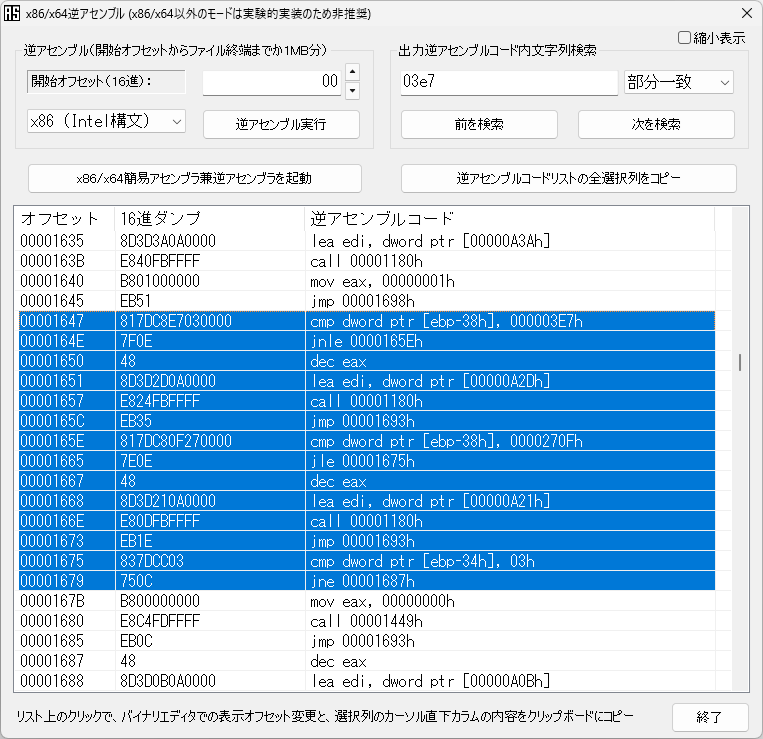Click the 前を検索 button
This screenshot has height=739, width=763.
(x=479, y=124)
